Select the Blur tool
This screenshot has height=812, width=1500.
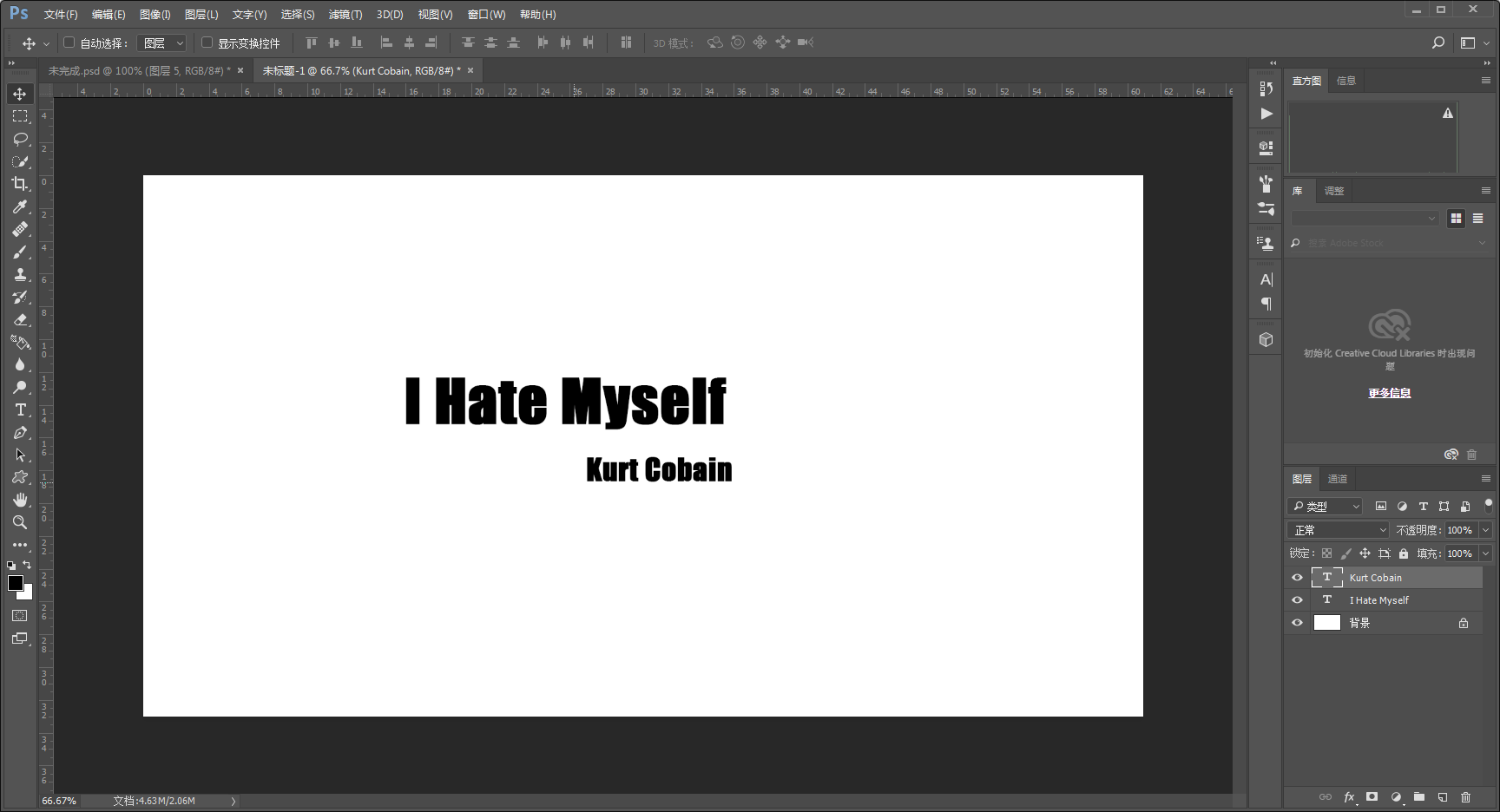point(20,364)
